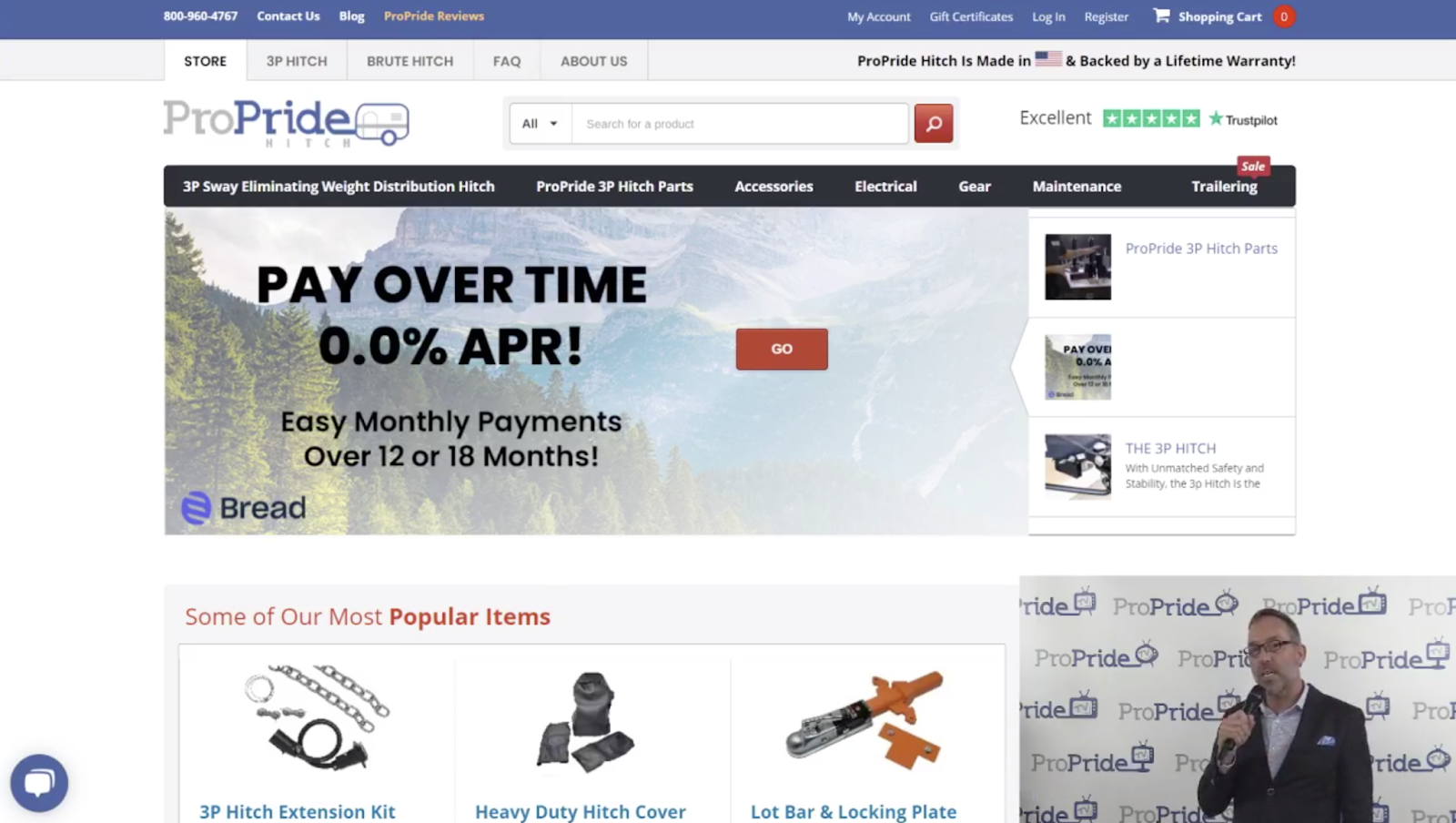Switch to the STORE tab
This screenshot has width=1456, height=823.
(x=206, y=61)
